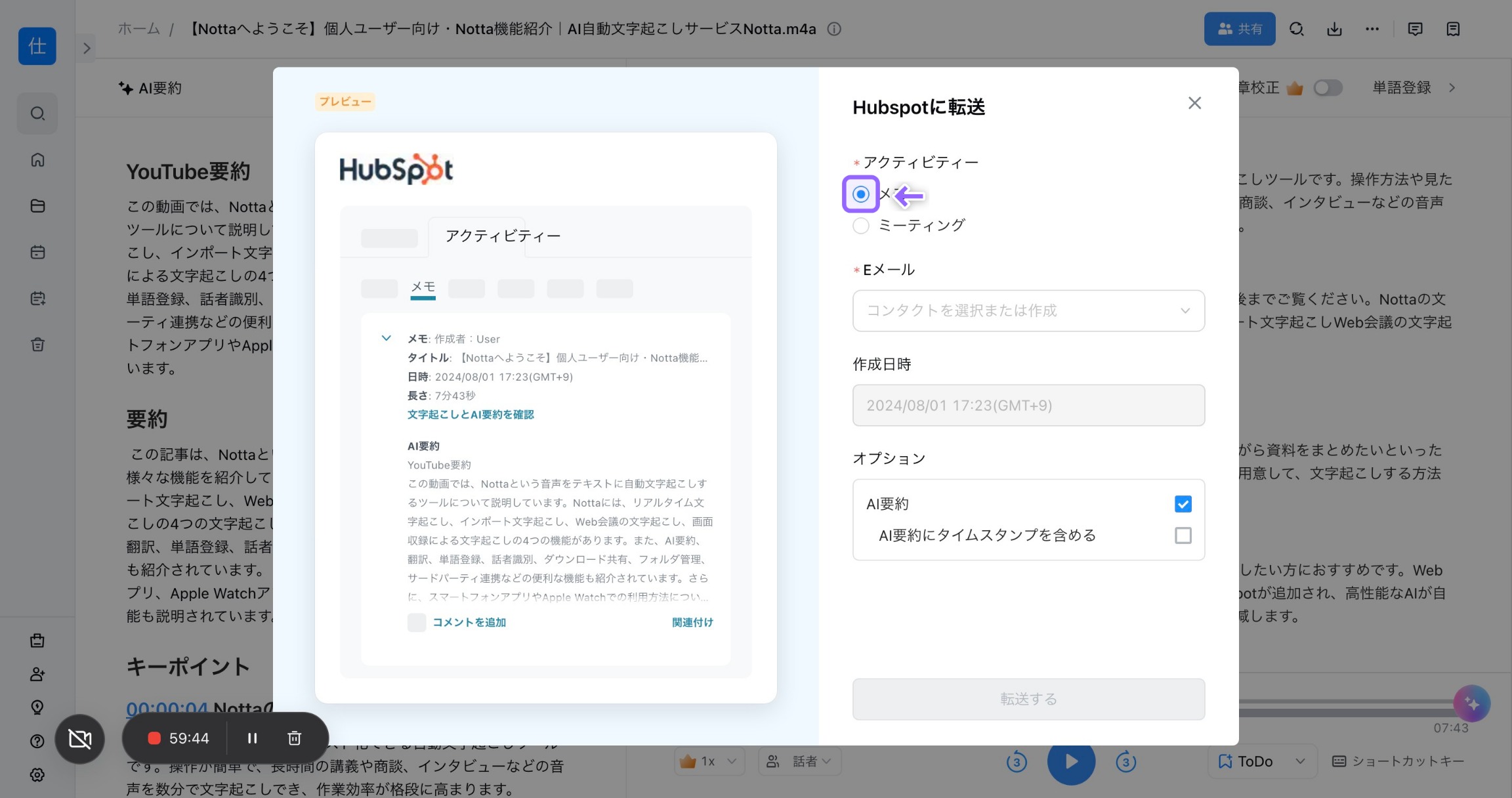Open the trash icon in the sidebar
The height and width of the screenshot is (798, 1512).
pos(37,345)
